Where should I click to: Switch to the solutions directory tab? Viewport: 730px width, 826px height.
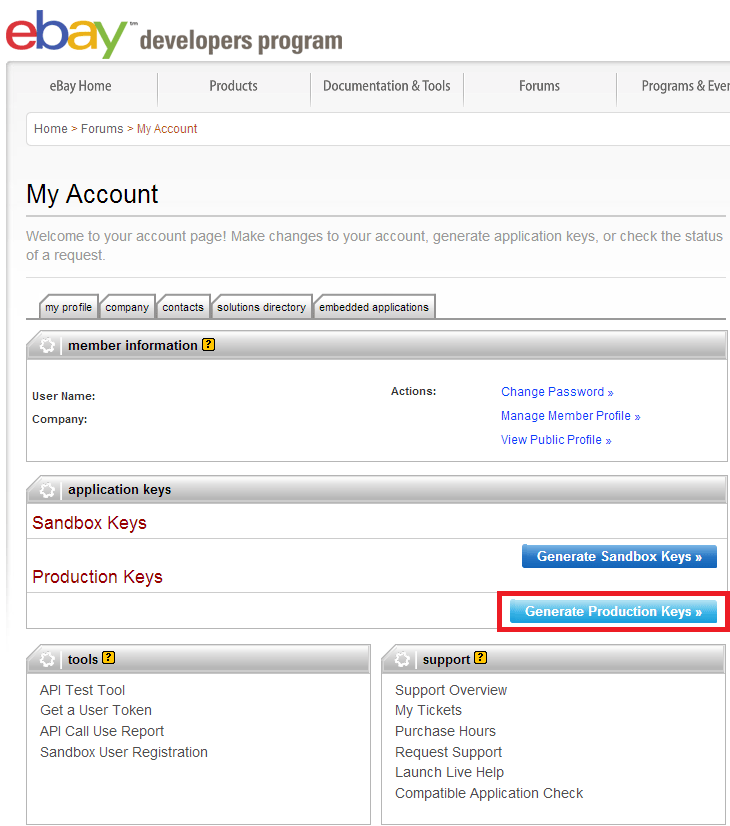261,307
